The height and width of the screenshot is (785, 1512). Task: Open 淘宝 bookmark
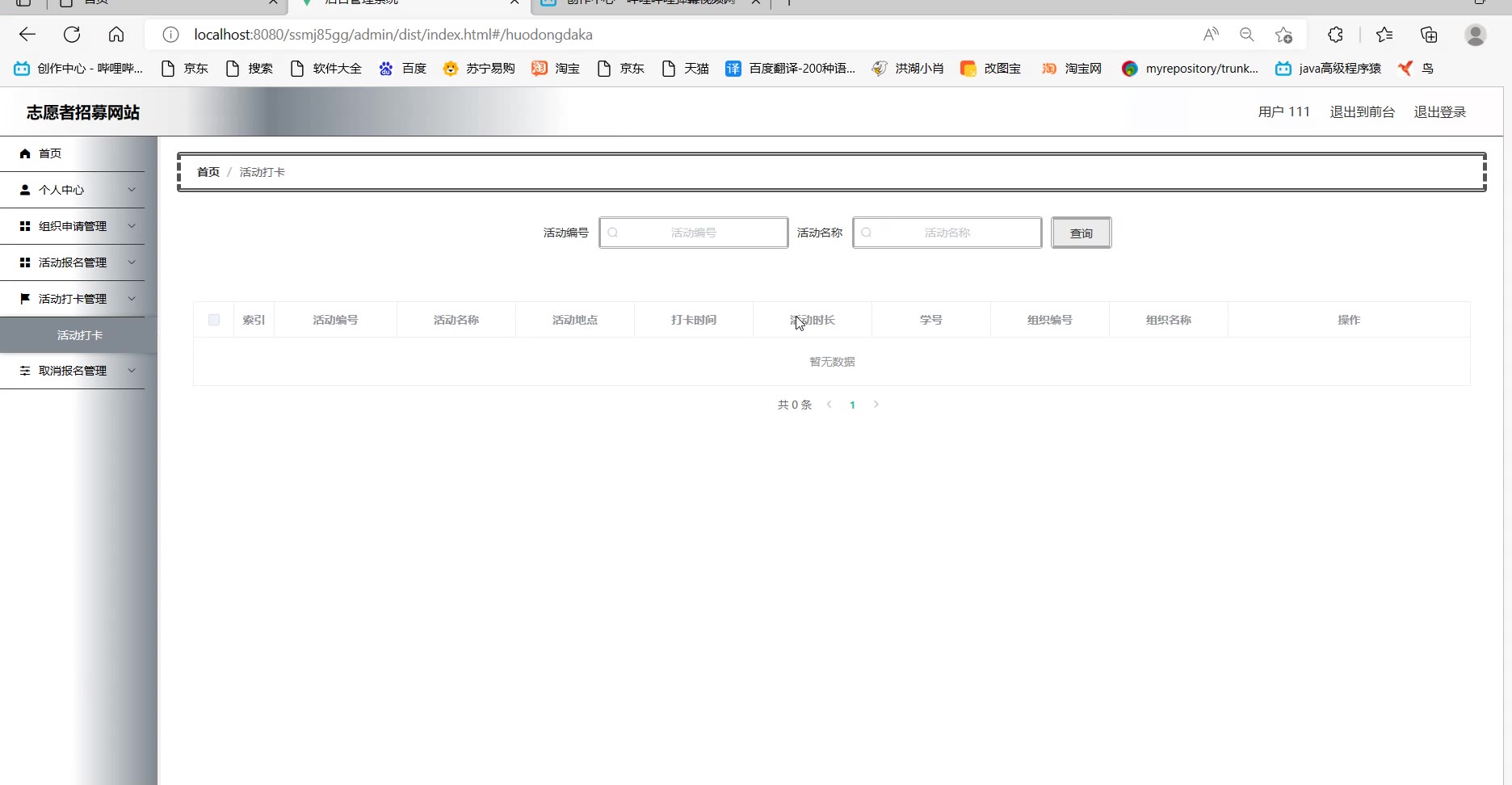click(556, 69)
